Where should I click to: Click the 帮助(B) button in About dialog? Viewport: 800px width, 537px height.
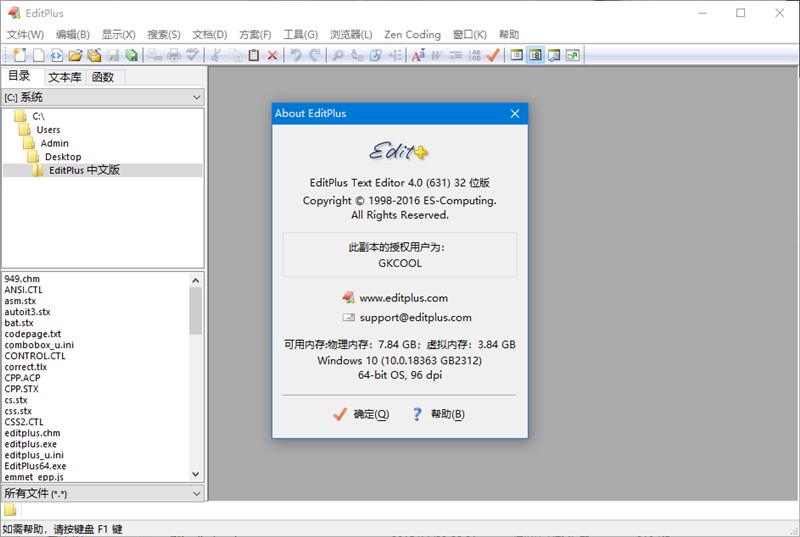439,414
